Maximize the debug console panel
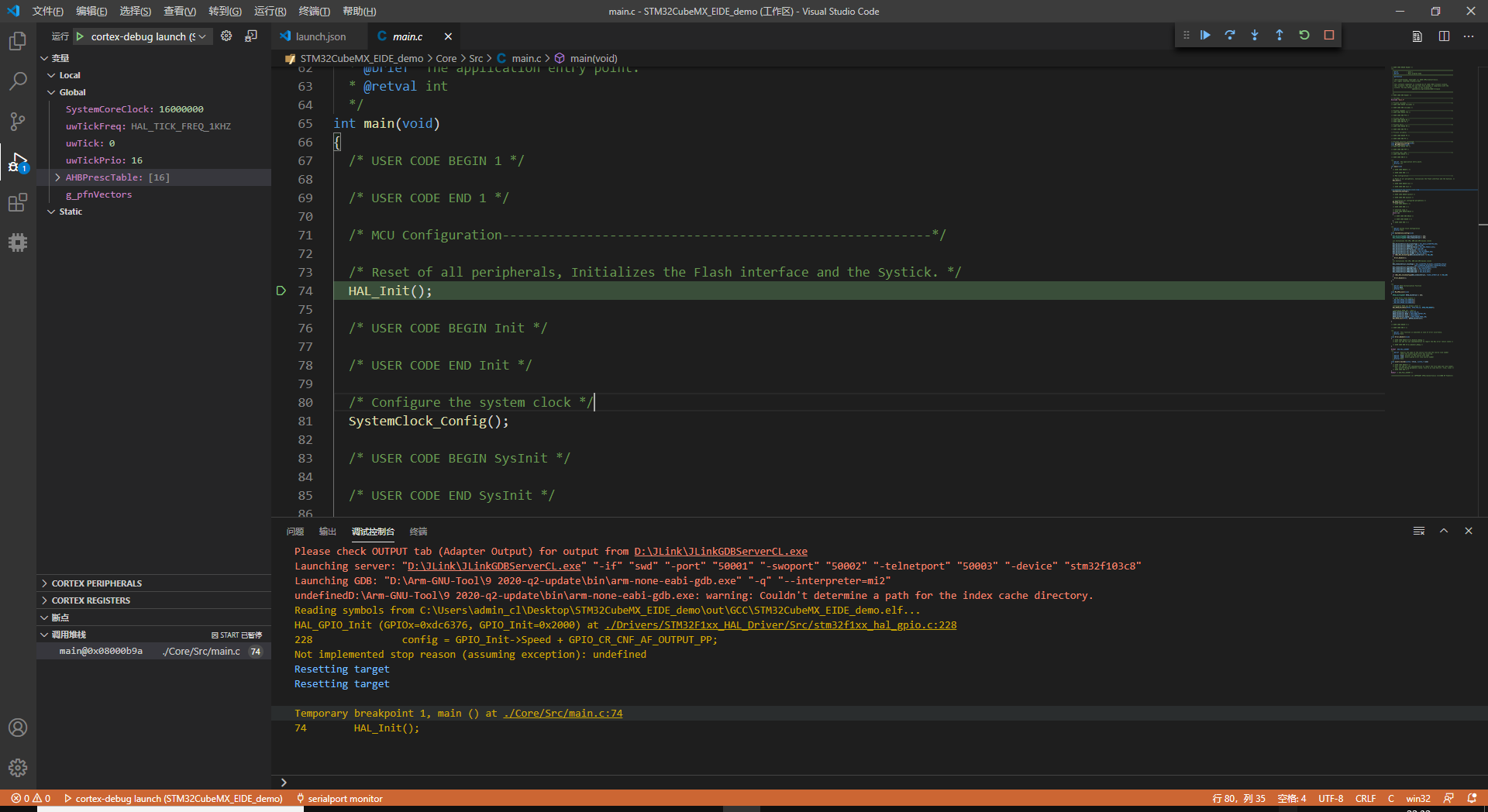The image size is (1488, 812). click(1443, 532)
